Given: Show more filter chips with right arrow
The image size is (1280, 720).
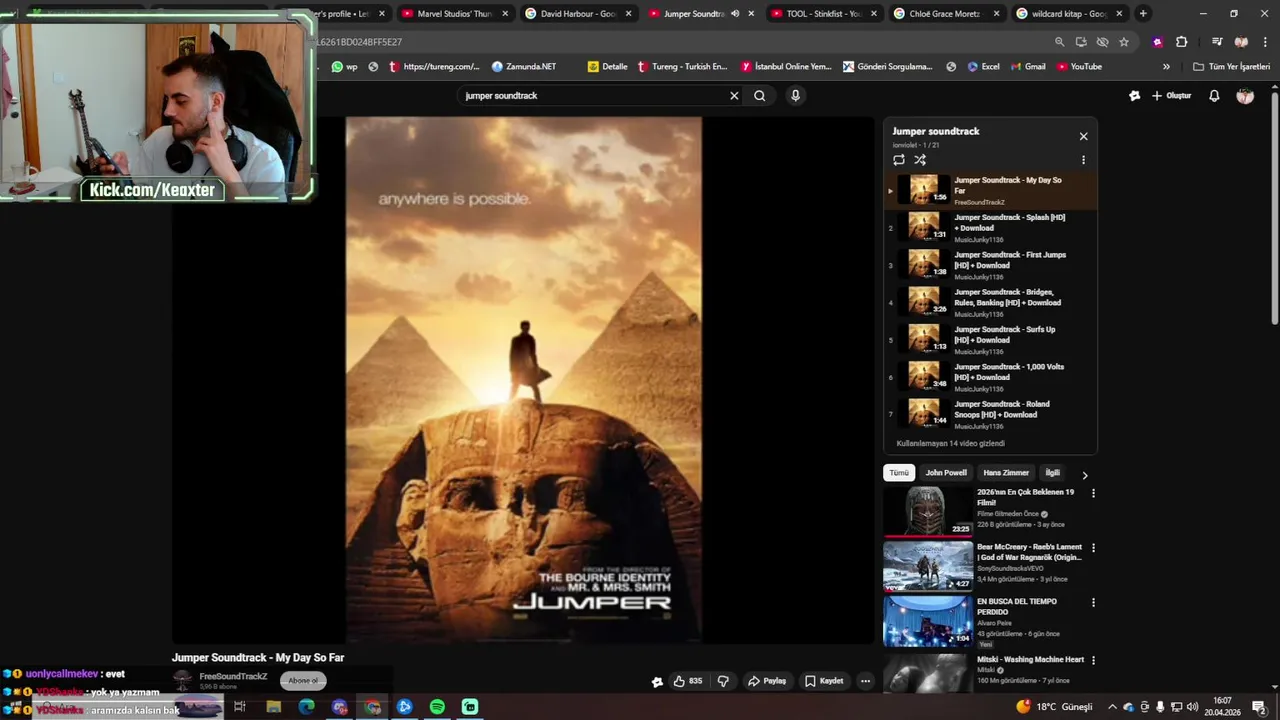Looking at the screenshot, I should 1085,475.
